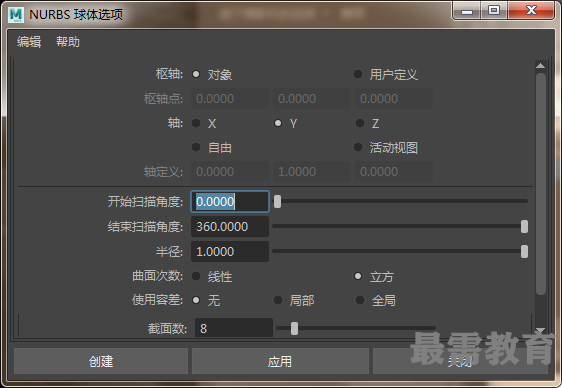Image resolution: width=562 pixels, height=388 pixels.
Task: Set use tolerance to 局部
Action: [x=278, y=300]
